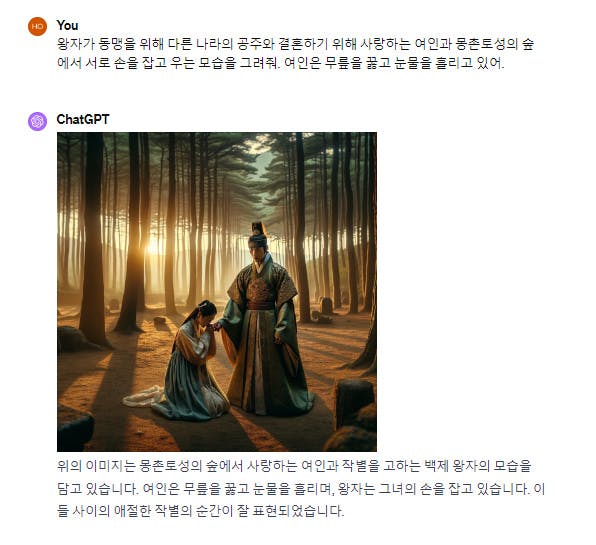
Task: Click the response line starting with "위의 이미지는"
Action: coord(294,466)
